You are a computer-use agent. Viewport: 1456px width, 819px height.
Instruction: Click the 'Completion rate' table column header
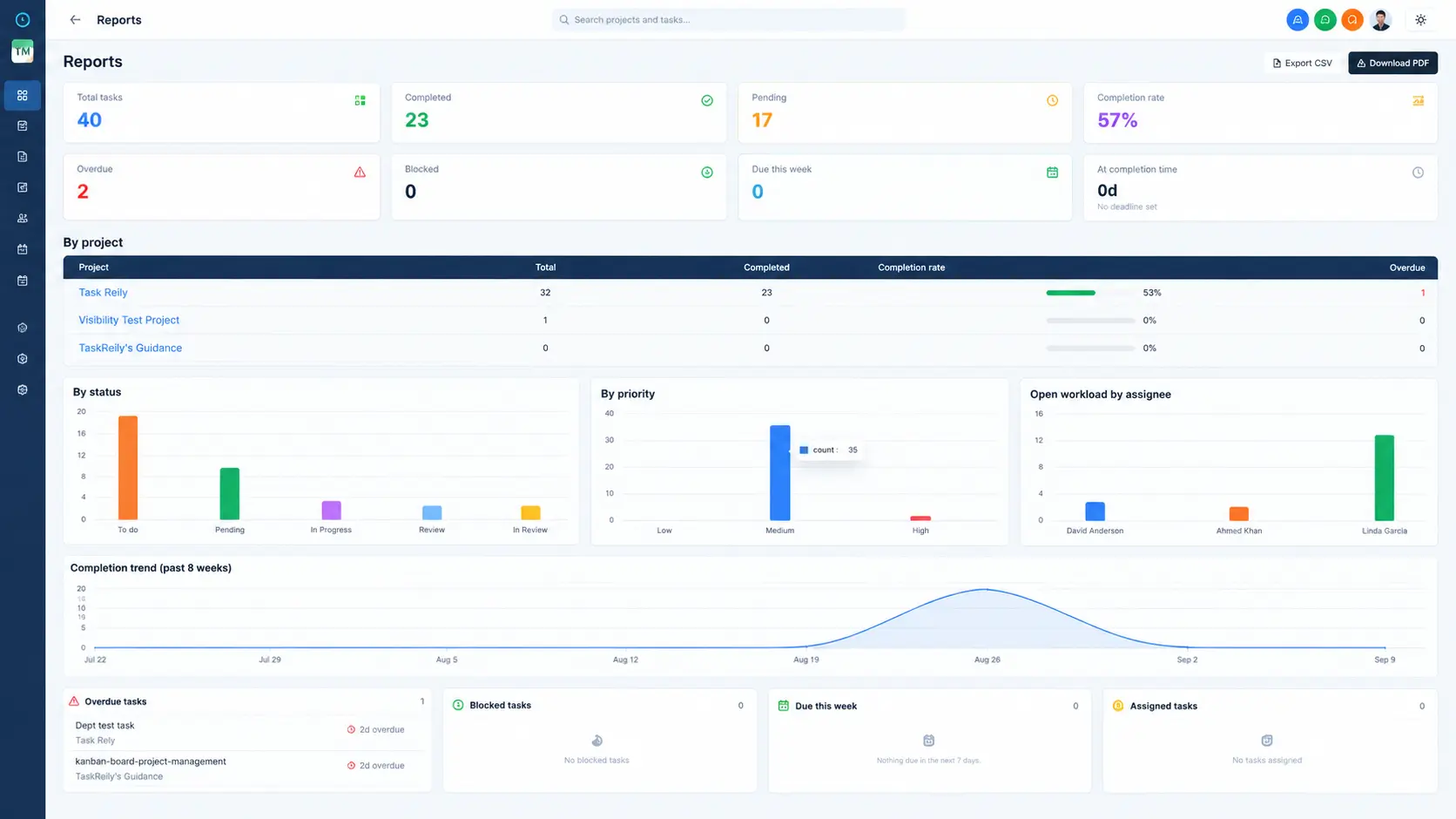911,267
